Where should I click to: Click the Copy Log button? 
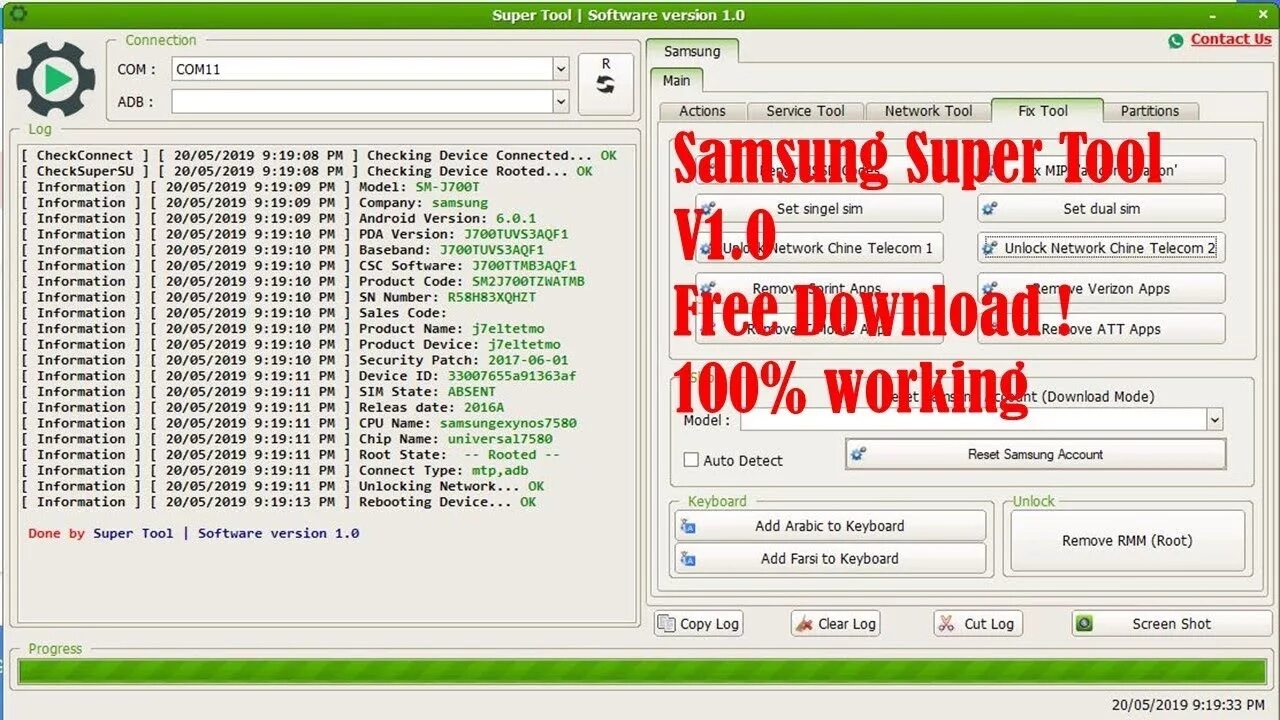(699, 623)
